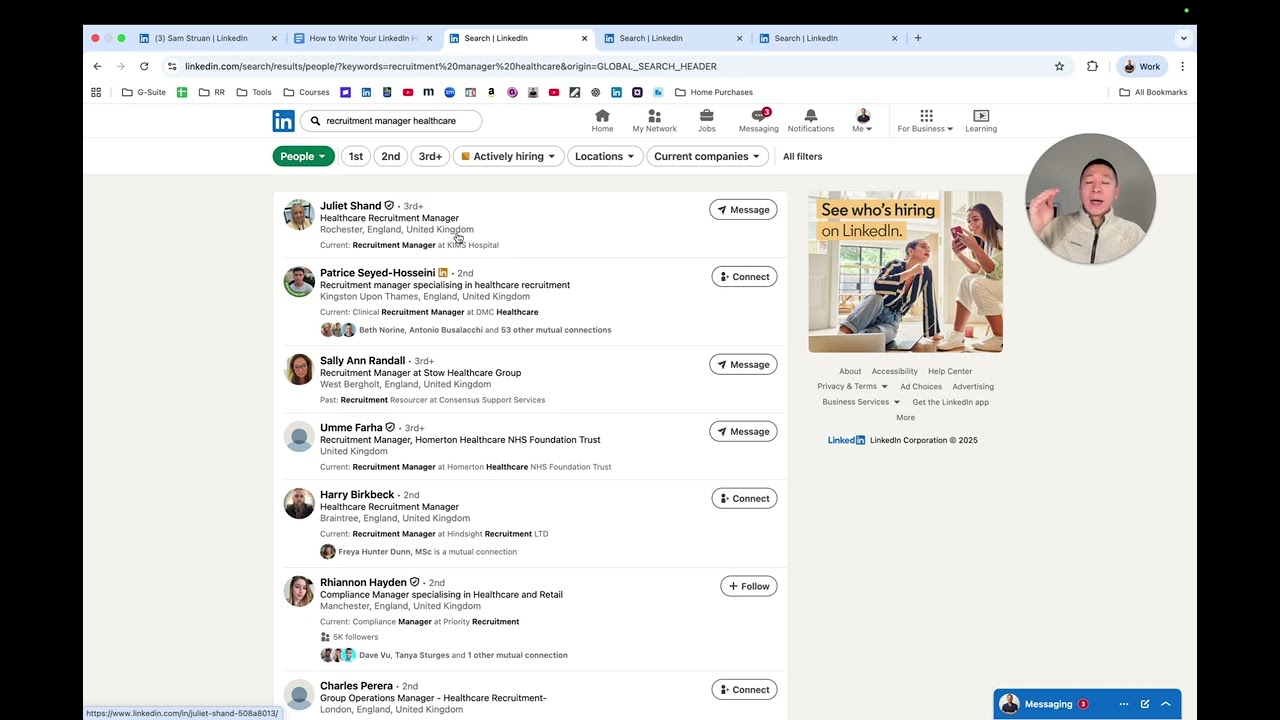Connect with Charles Perera

coord(744,690)
